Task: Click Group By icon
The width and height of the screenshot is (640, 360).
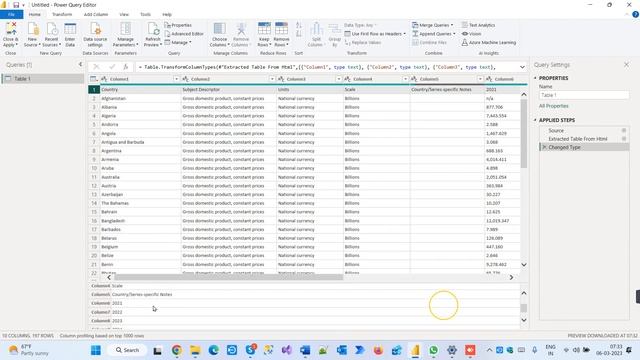Action: [x=335, y=29]
